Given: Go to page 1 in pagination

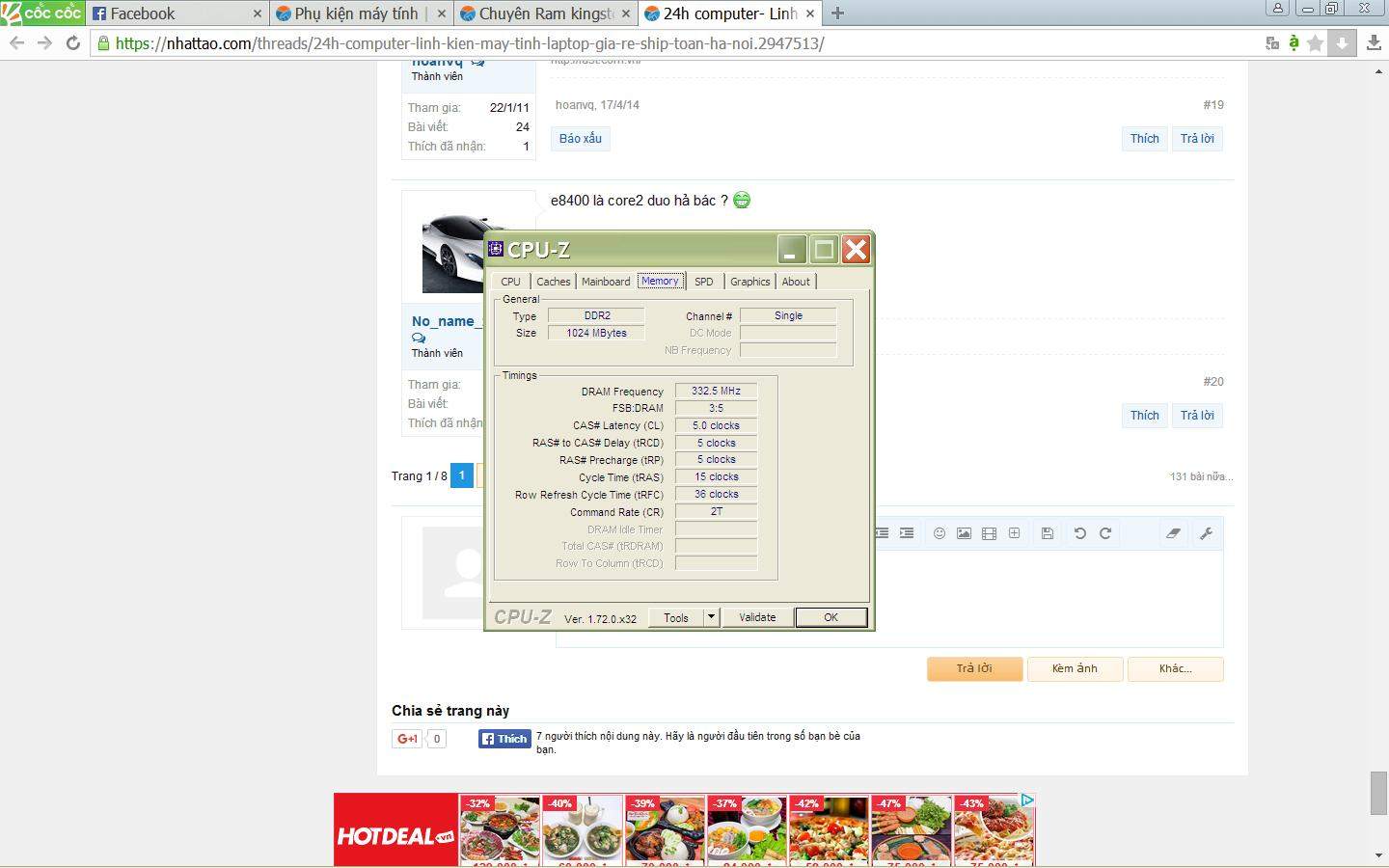Looking at the screenshot, I should (x=462, y=475).
